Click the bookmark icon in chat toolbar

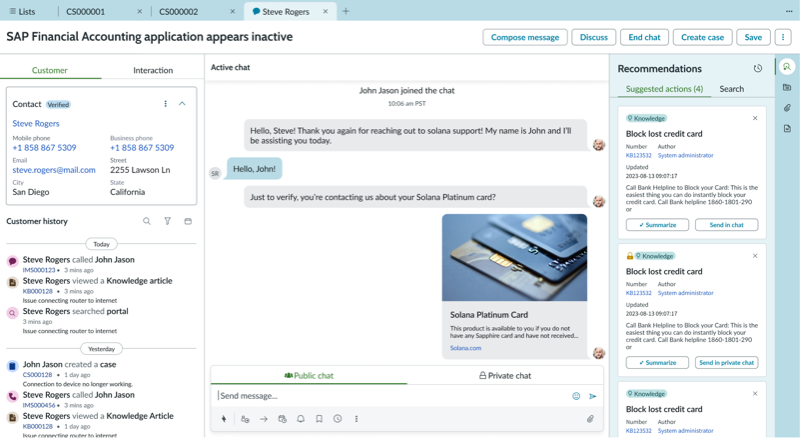319,419
